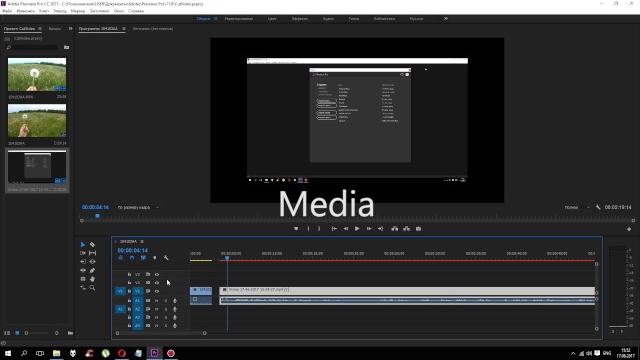Open the Program monitor panel menu

pos(124,29)
